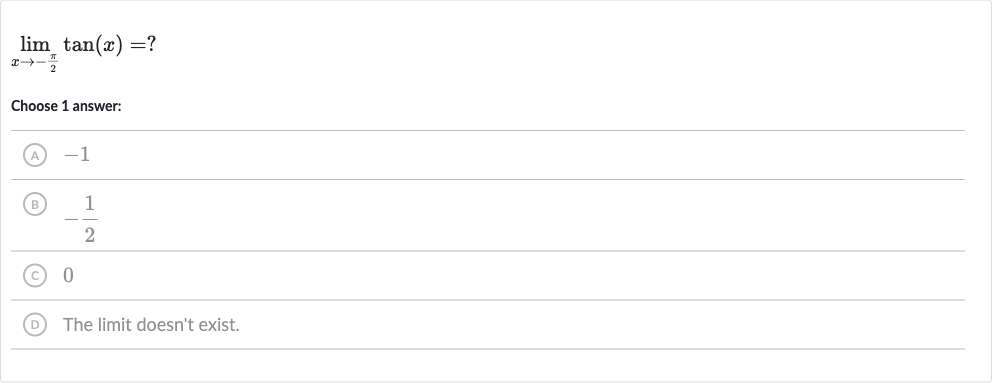The height and width of the screenshot is (383, 992).
Task: Click the "Choose 1 answer:" label
Action: point(66,106)
